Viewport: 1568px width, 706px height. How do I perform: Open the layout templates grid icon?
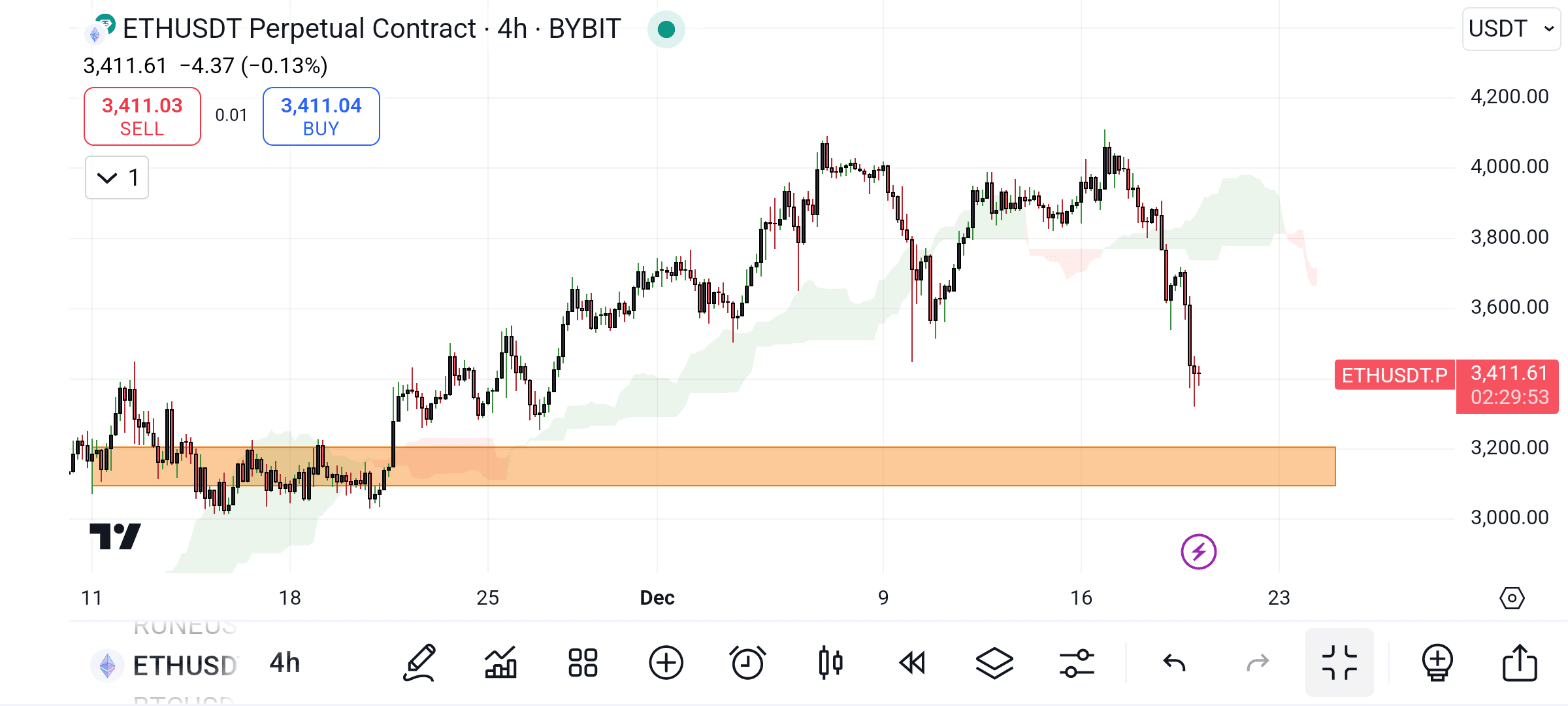tap(581, 662)
